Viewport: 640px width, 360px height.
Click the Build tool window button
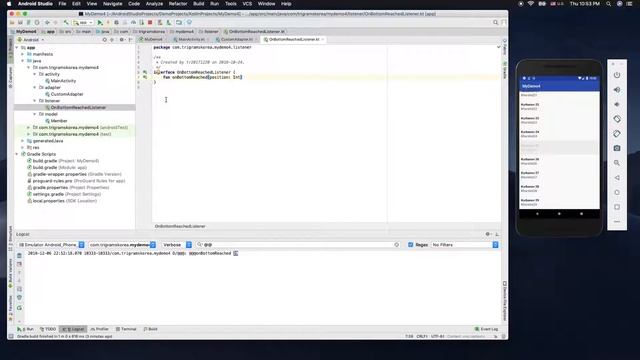[151, 329]
